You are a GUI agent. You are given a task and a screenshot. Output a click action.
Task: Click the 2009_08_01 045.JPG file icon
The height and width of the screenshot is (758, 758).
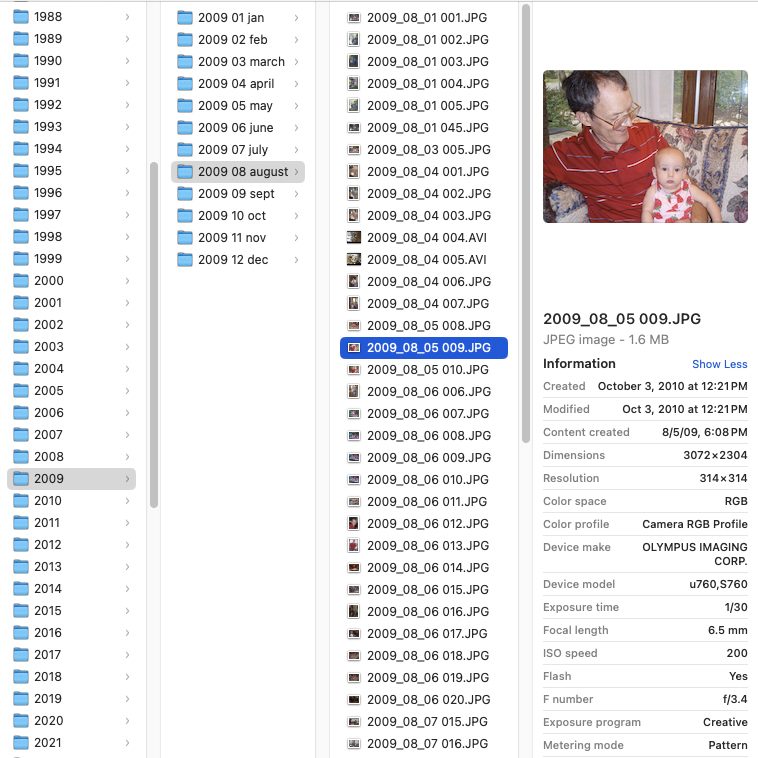click(354, 128)
